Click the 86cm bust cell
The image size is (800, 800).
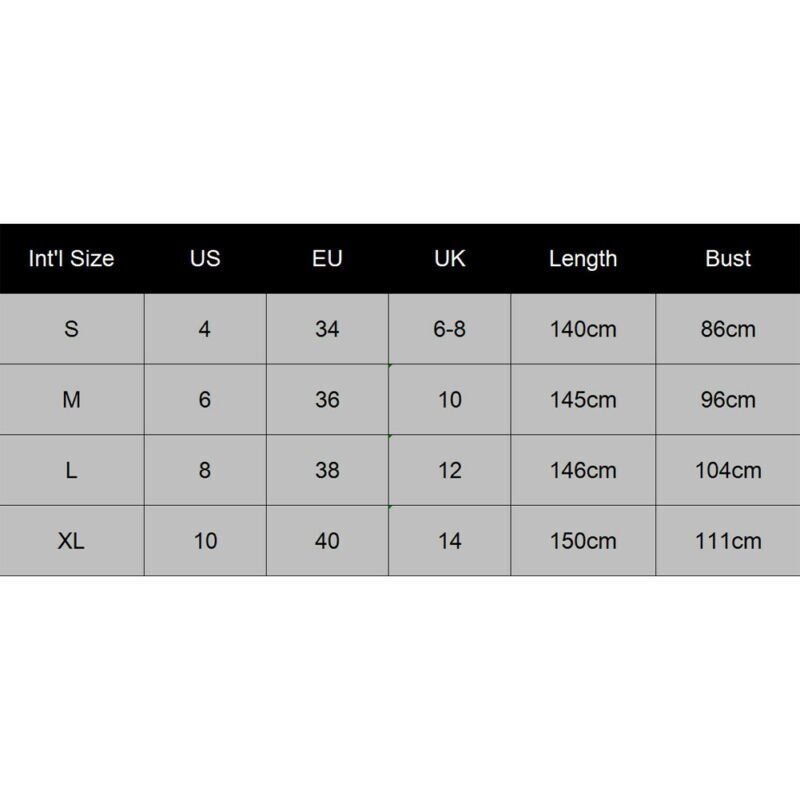(x=728, y=329)
